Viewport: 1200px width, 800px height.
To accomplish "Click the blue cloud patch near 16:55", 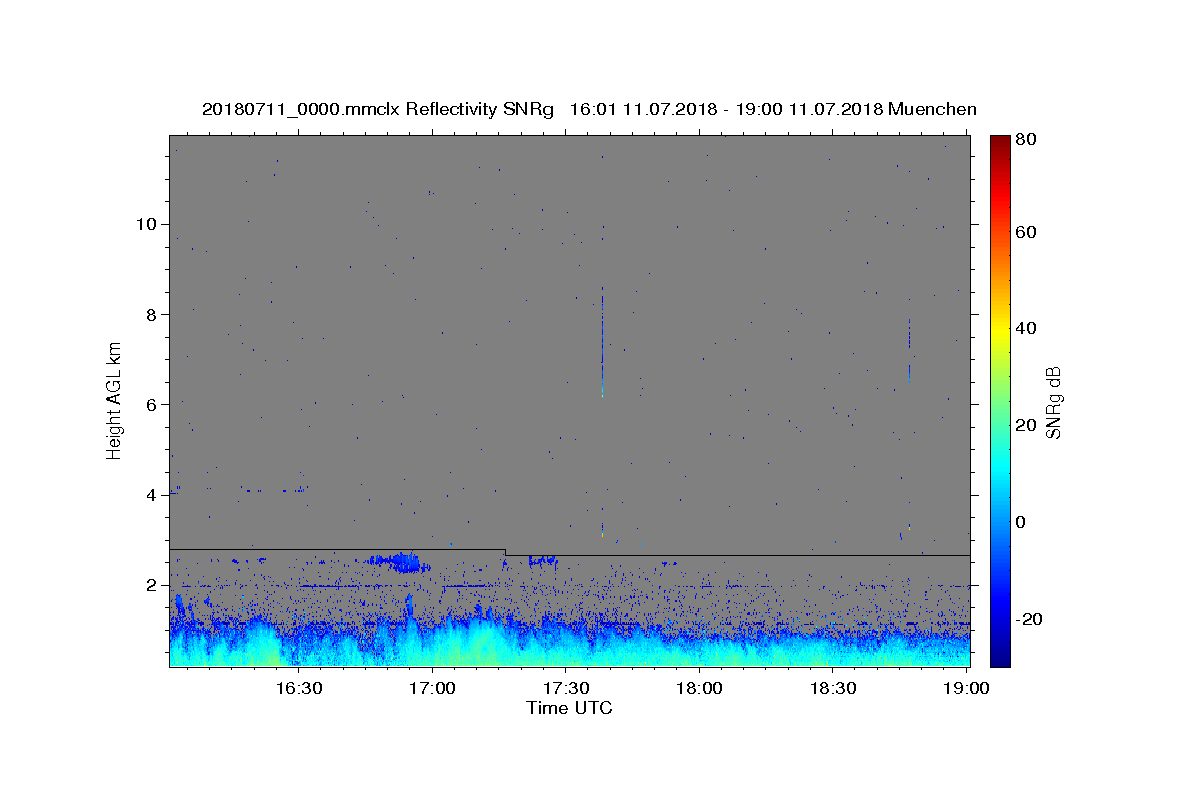I will point(400,561).
